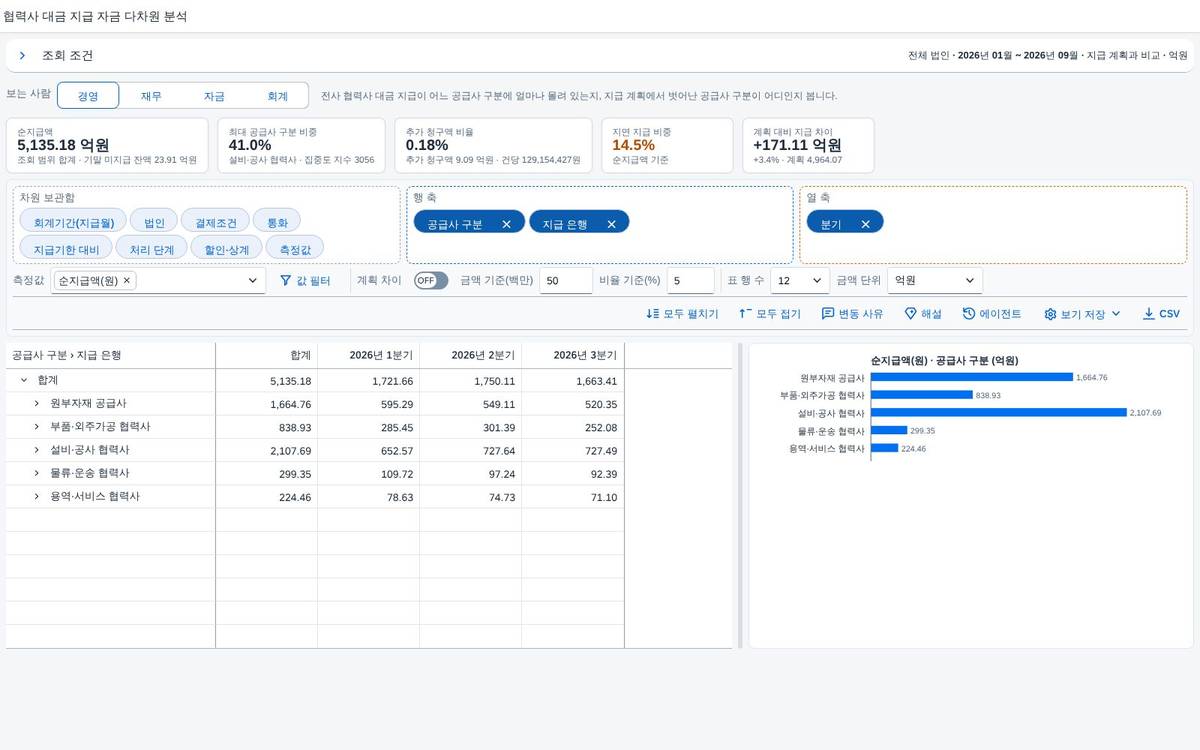Click the 모두 펼치기 expand-all icon
Screen dimensions: 1200x750
click(x=653, y=314)
